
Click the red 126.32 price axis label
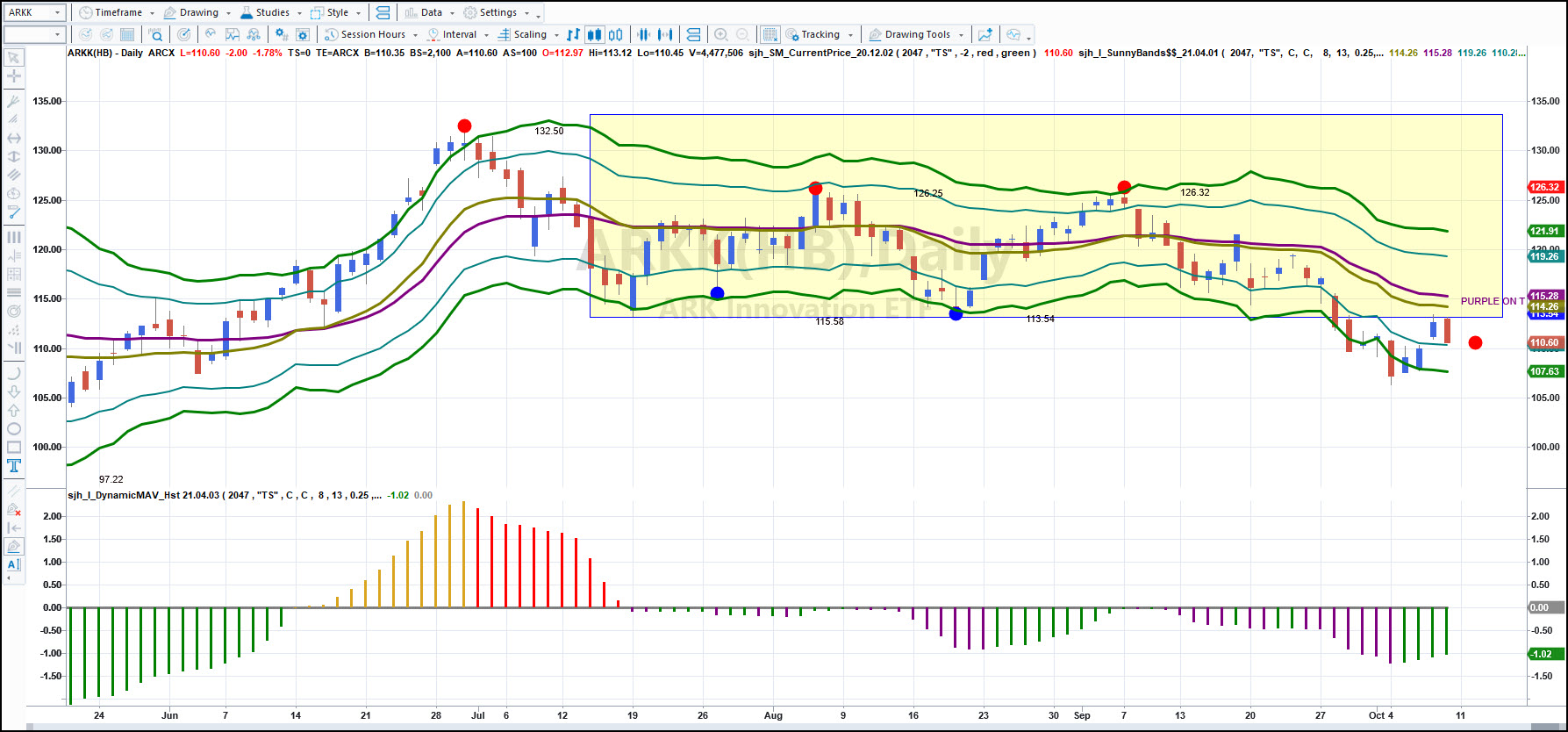(1545, 187)
